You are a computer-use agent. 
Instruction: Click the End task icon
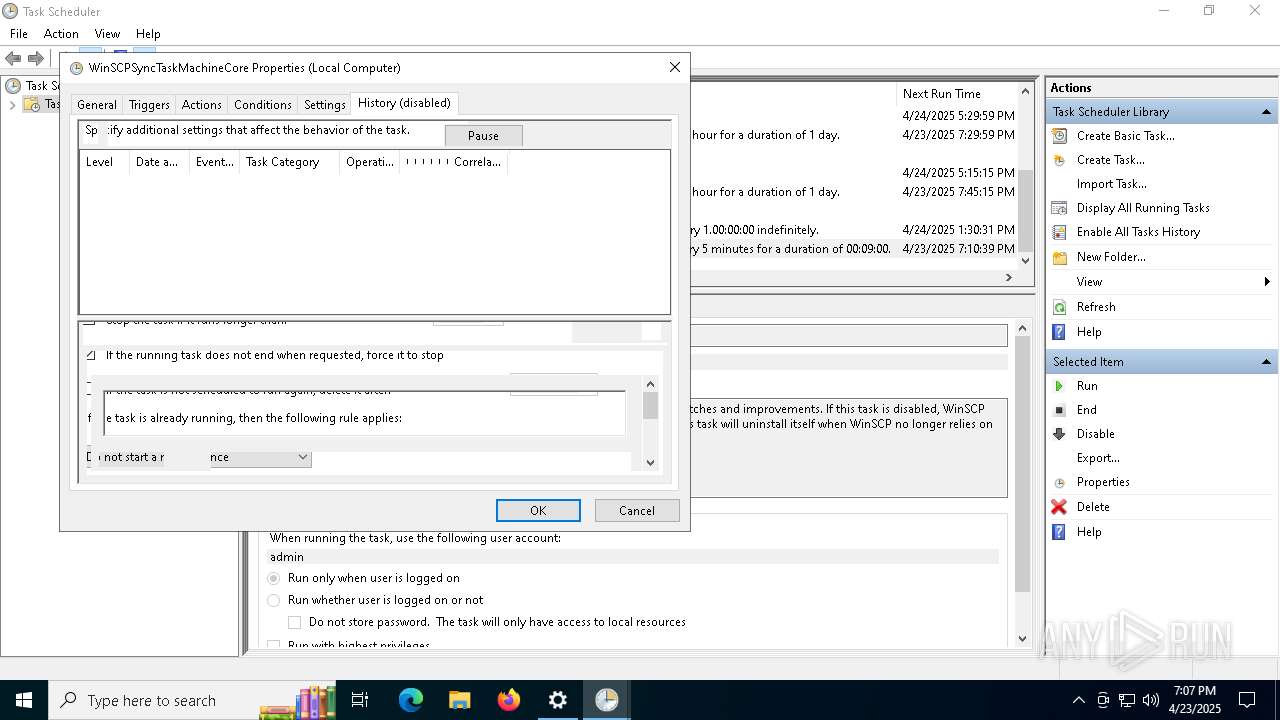point(1059,410)
